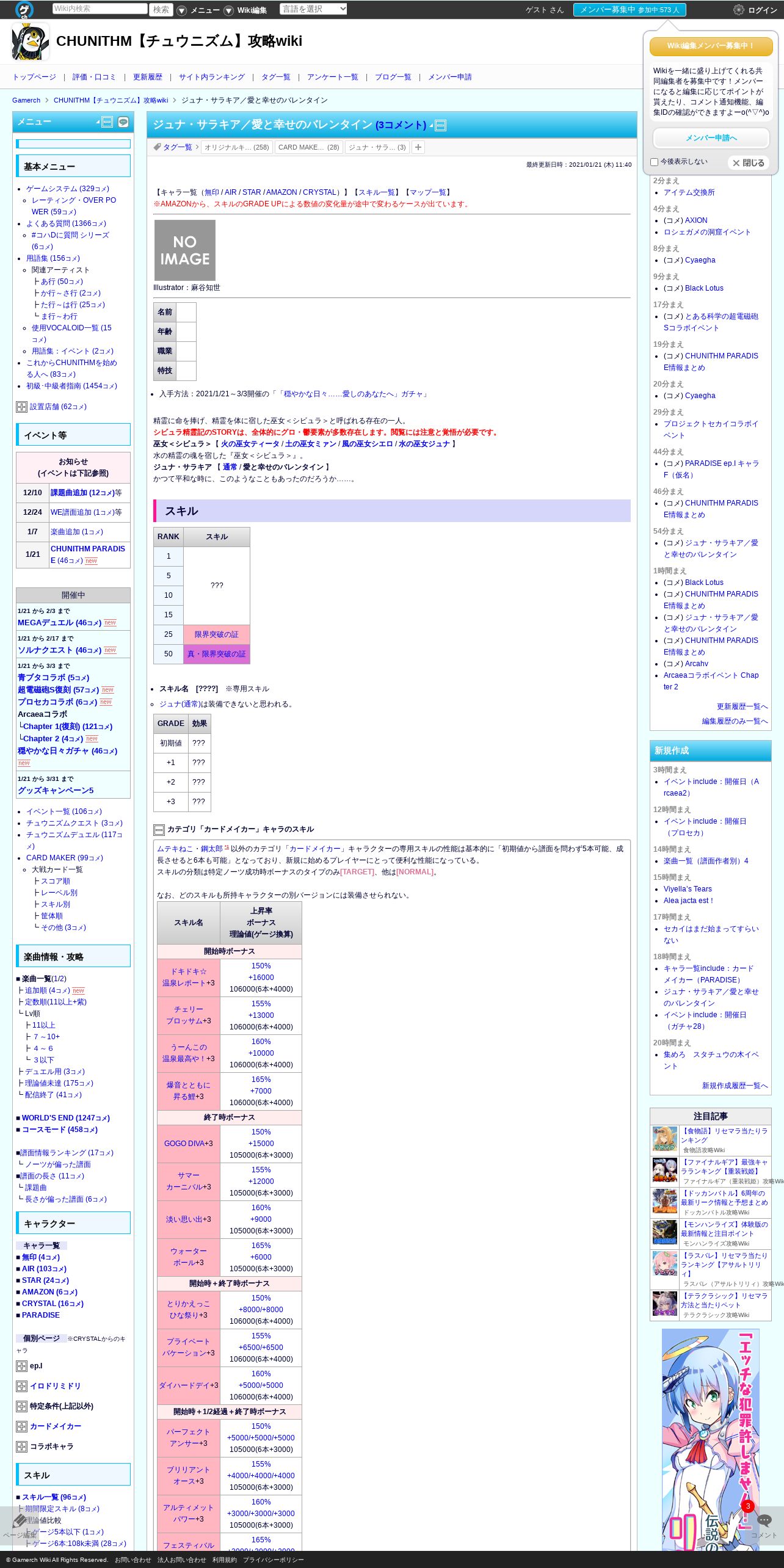Open the ラスバレ リセマラ article thumbnail

[x=664, y=1263]
